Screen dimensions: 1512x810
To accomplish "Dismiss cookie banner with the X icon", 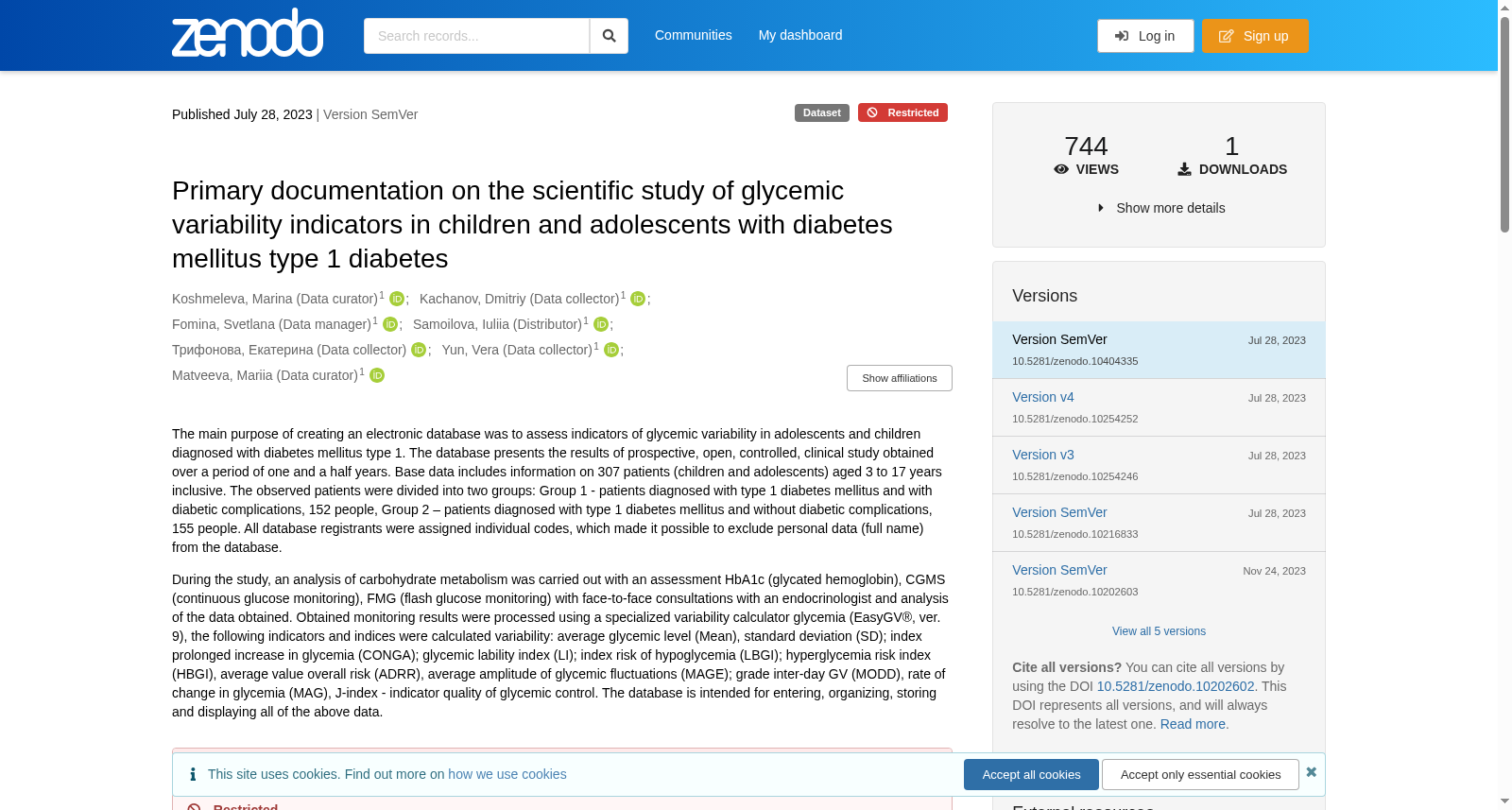I will [1311, 772].
